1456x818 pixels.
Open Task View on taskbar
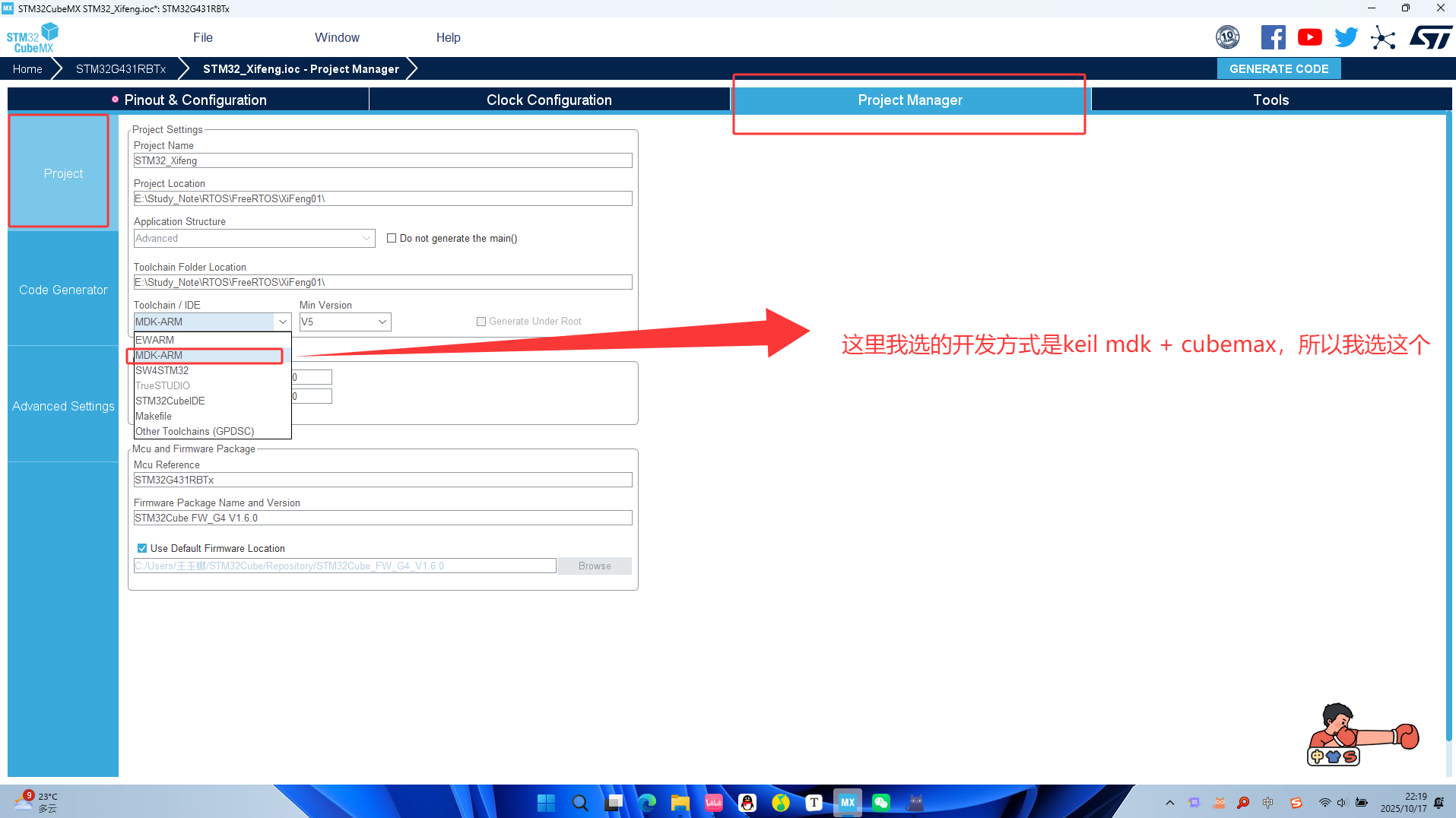pos(614,802)
